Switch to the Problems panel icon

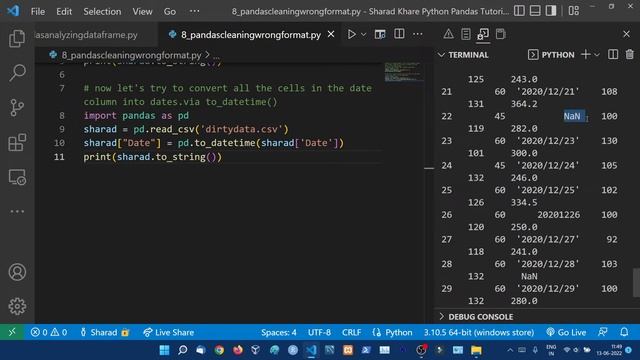(x=448, y=34)
